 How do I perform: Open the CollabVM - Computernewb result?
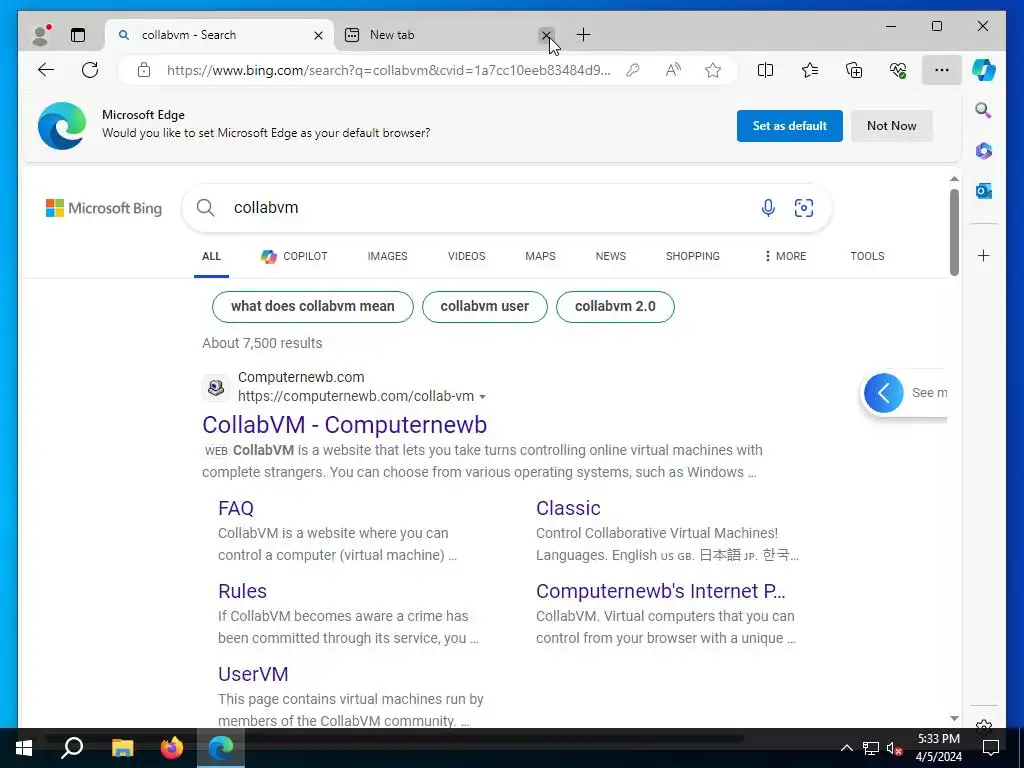[x=345, y=424]
